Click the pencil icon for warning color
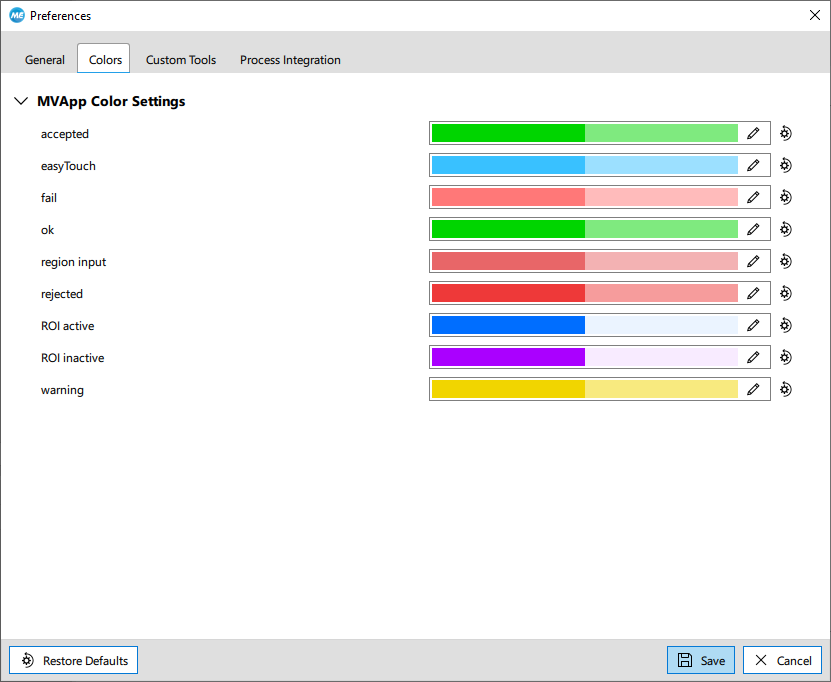This screenshot has width=831, height=682. 753,389
